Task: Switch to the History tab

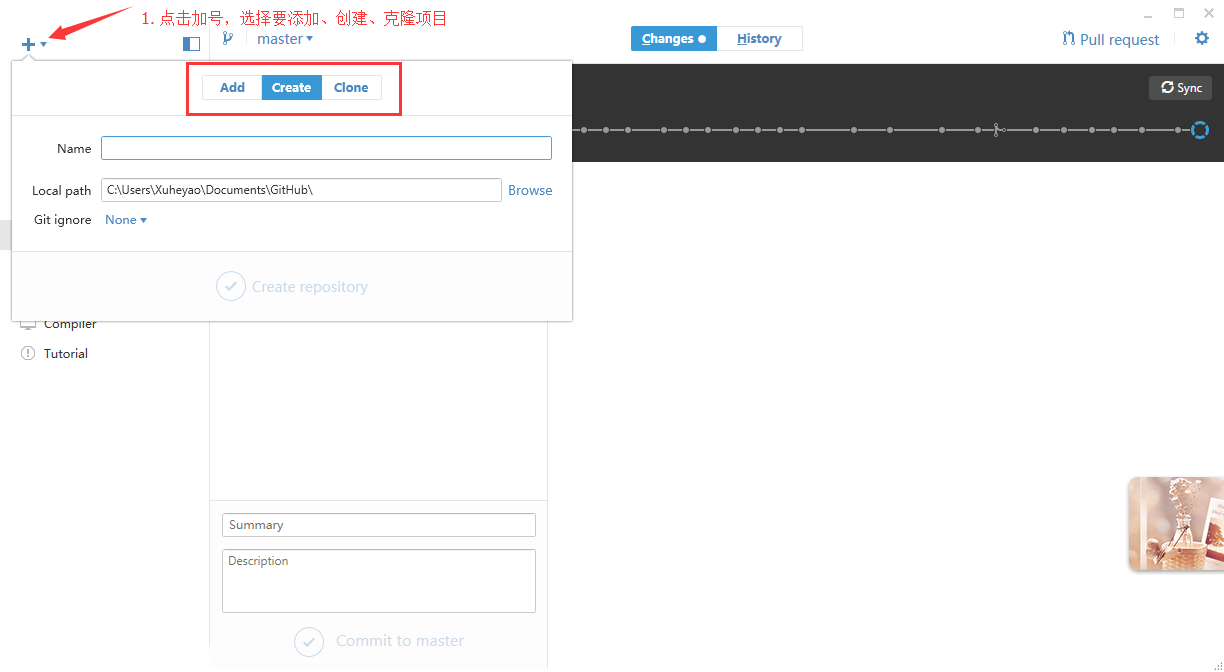Action: pos(759,39)
